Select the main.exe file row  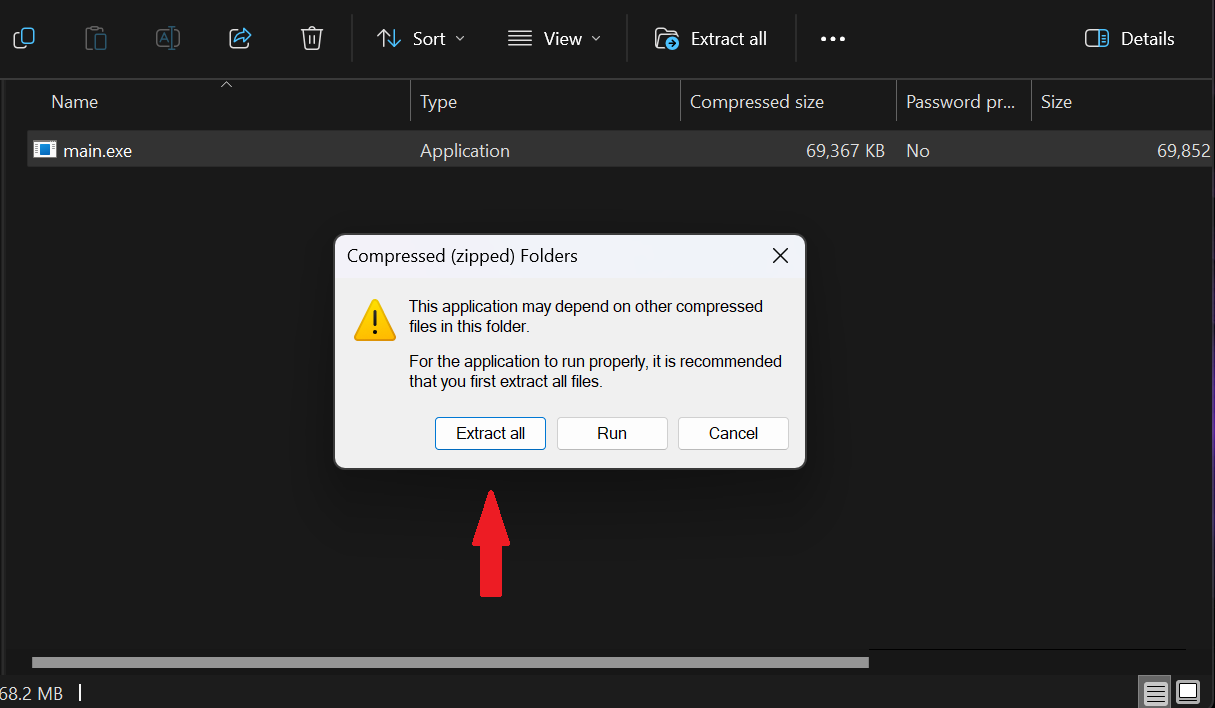click(98, 151)
